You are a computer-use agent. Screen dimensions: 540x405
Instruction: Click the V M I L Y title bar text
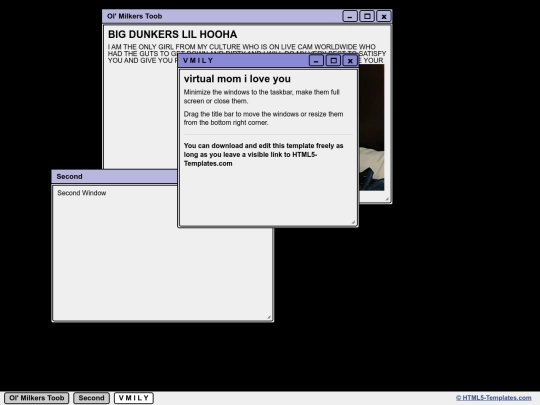tap(198, 61)
